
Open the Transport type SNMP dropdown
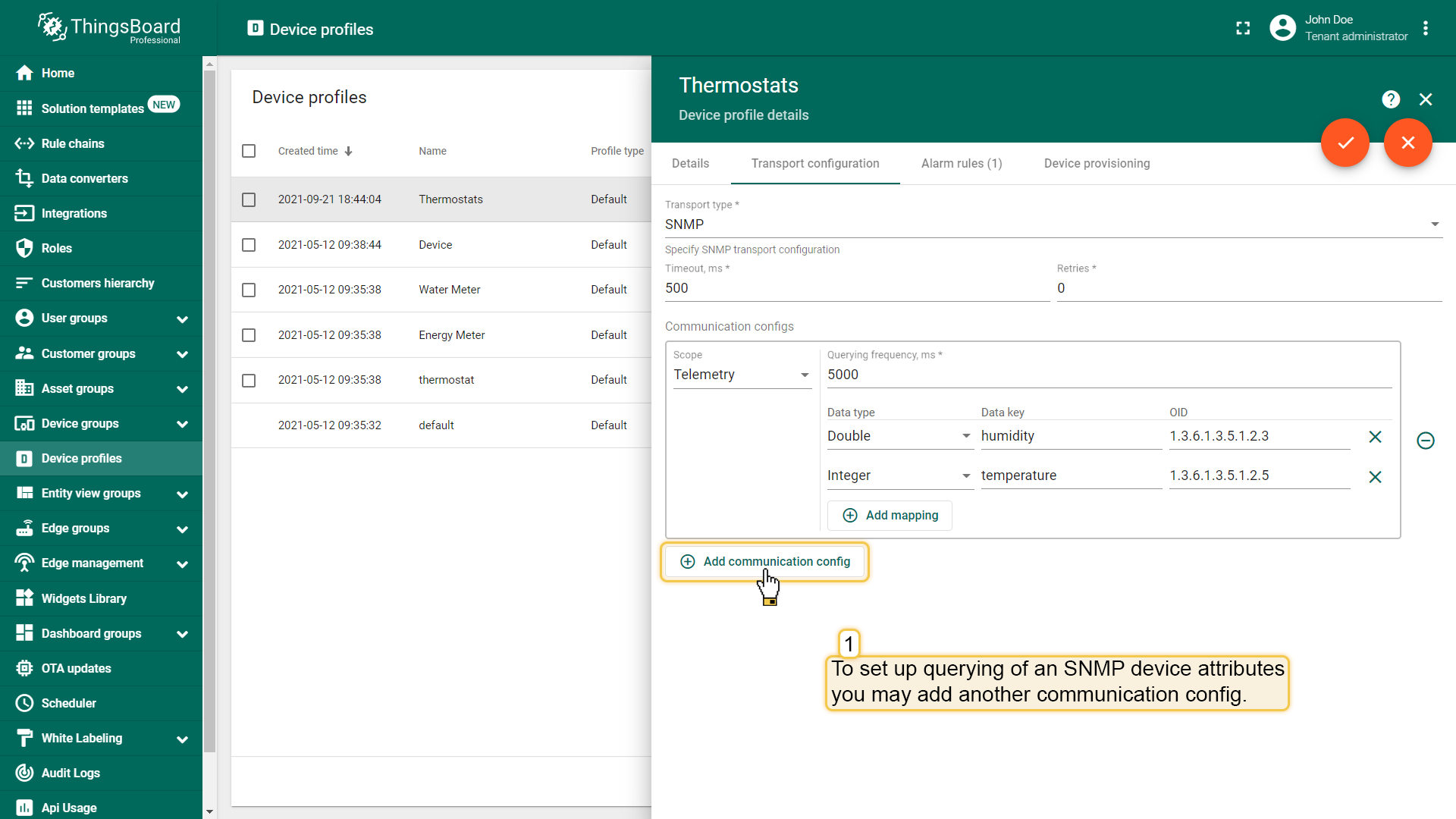pyautogui.click(x=1053, y=224)
